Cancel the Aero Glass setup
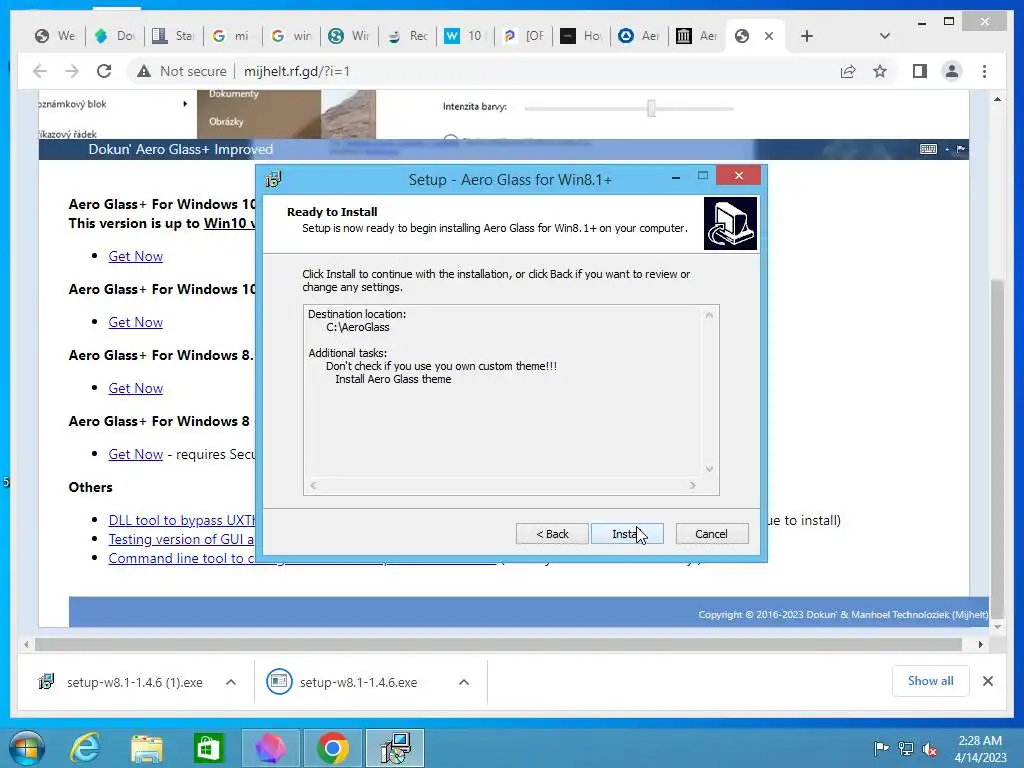Image resolution: width=1024 pixels, height=768 pixels. 712,534
